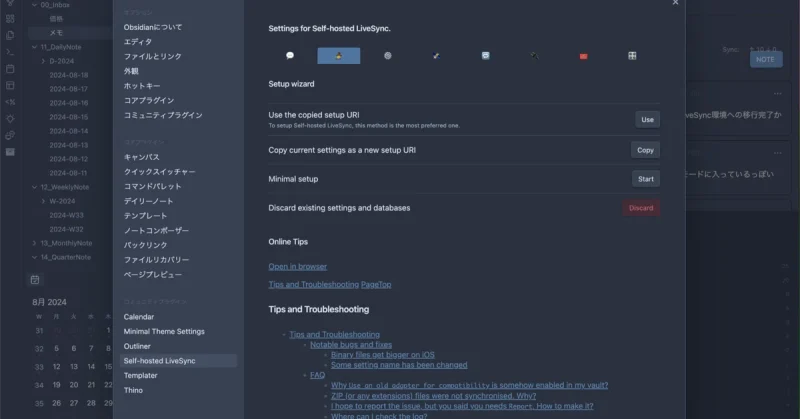Open more options on second Thino card

click(x=778, y=153)
